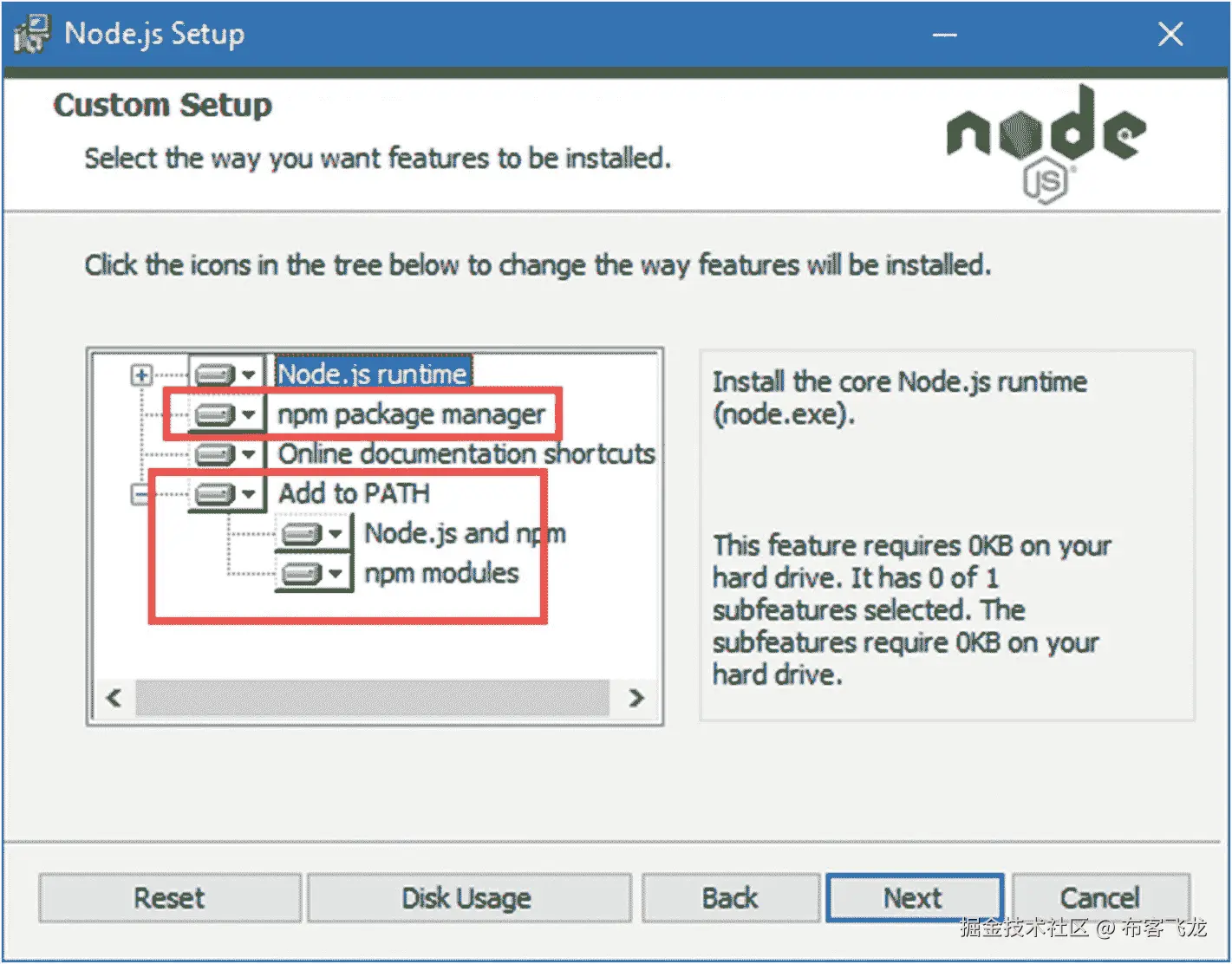
Task: Proceed with the Next button
Action: tap(915, 898)
